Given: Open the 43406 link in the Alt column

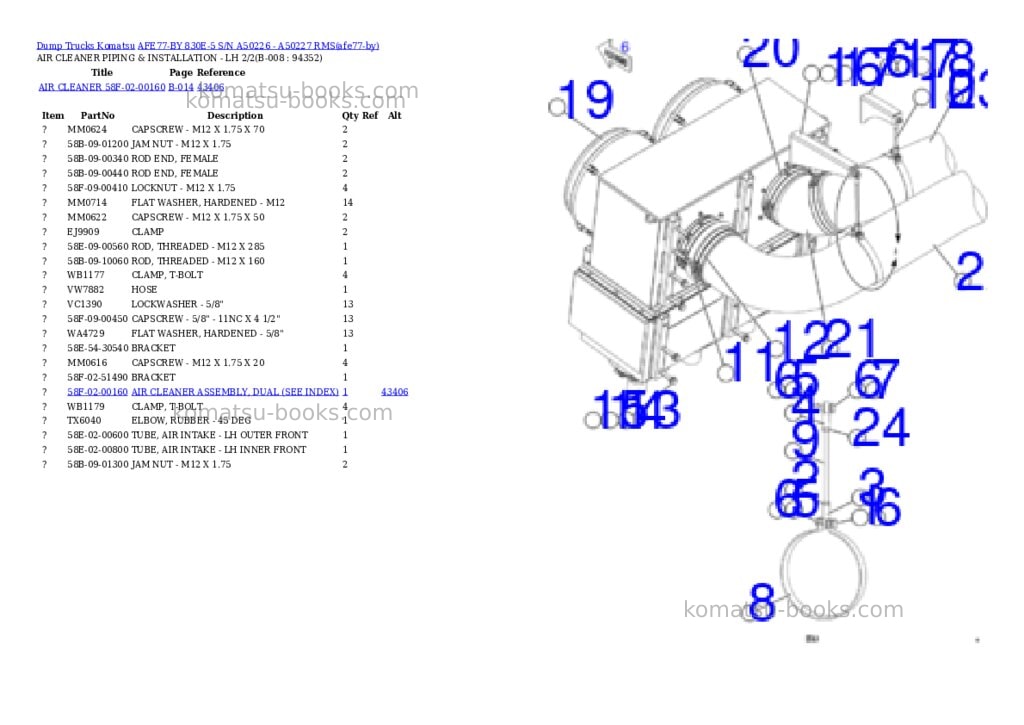Looking at the screenshot, I should (394, 392).
